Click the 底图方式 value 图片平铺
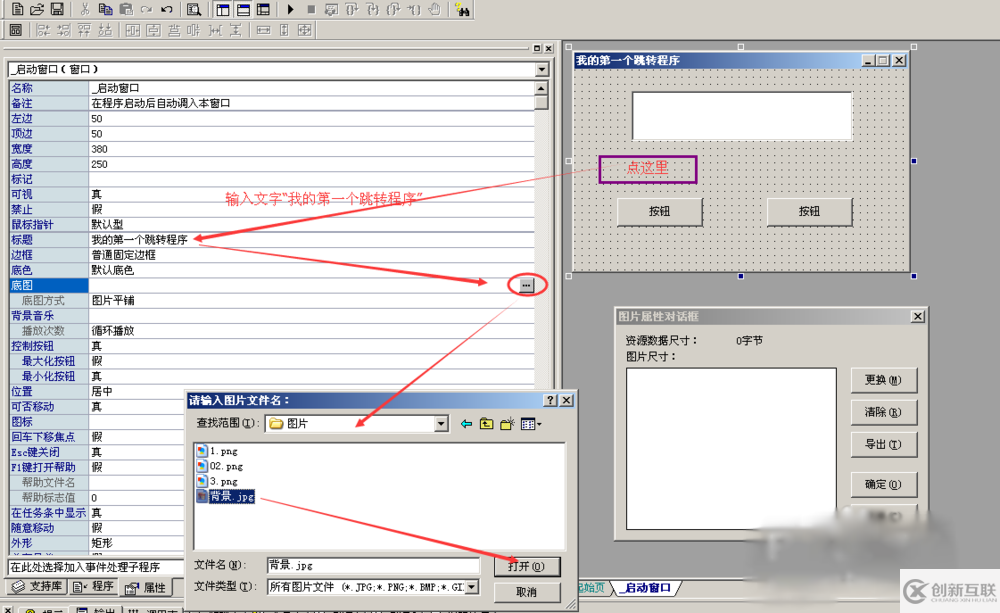Image resolution: width=1000 pixels, height=613 pixels. (x=113, y=300)
